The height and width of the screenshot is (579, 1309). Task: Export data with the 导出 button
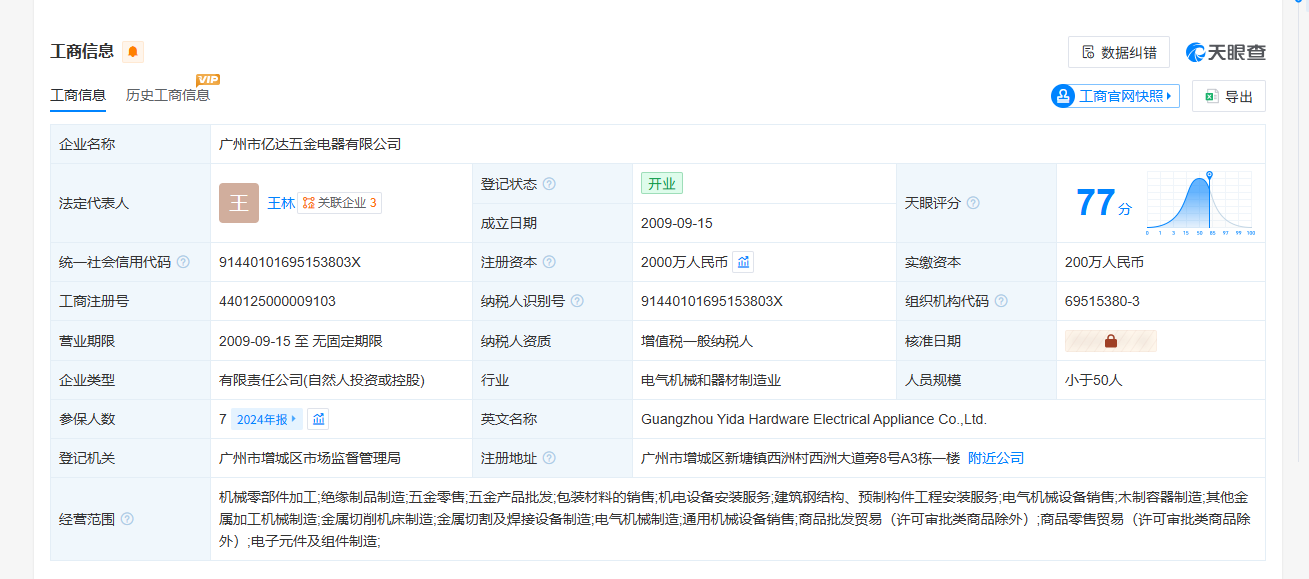(1228, 96)
